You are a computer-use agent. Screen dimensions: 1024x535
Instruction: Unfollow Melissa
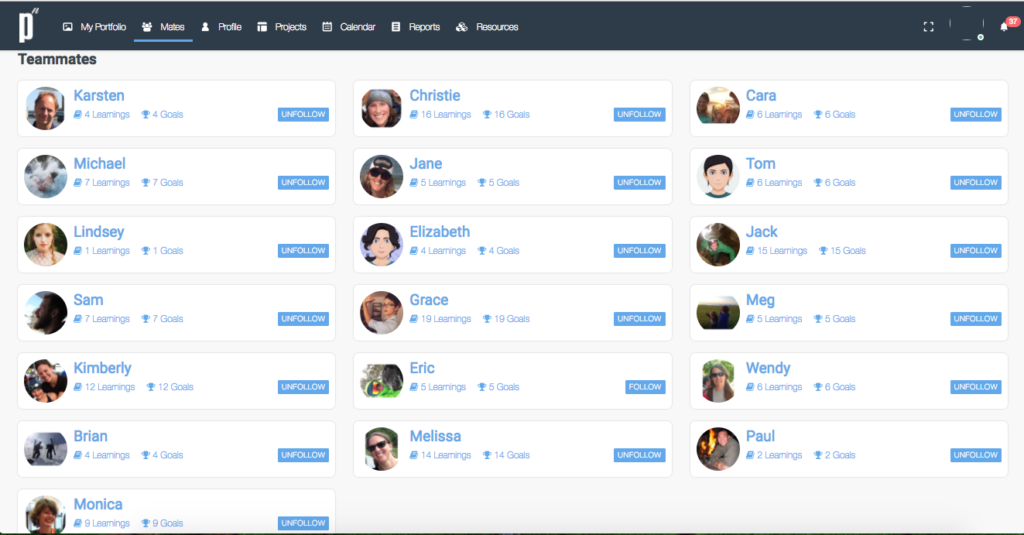[639, 455]
